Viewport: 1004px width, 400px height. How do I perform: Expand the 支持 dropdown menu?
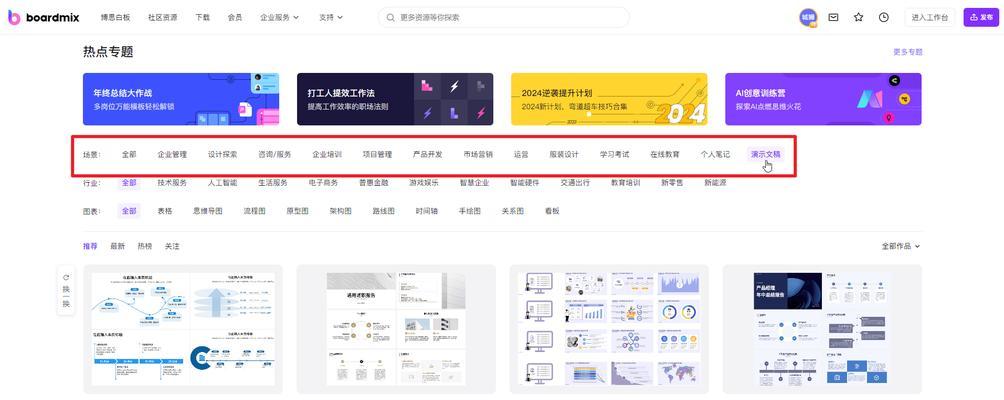(x=330, y=17)
